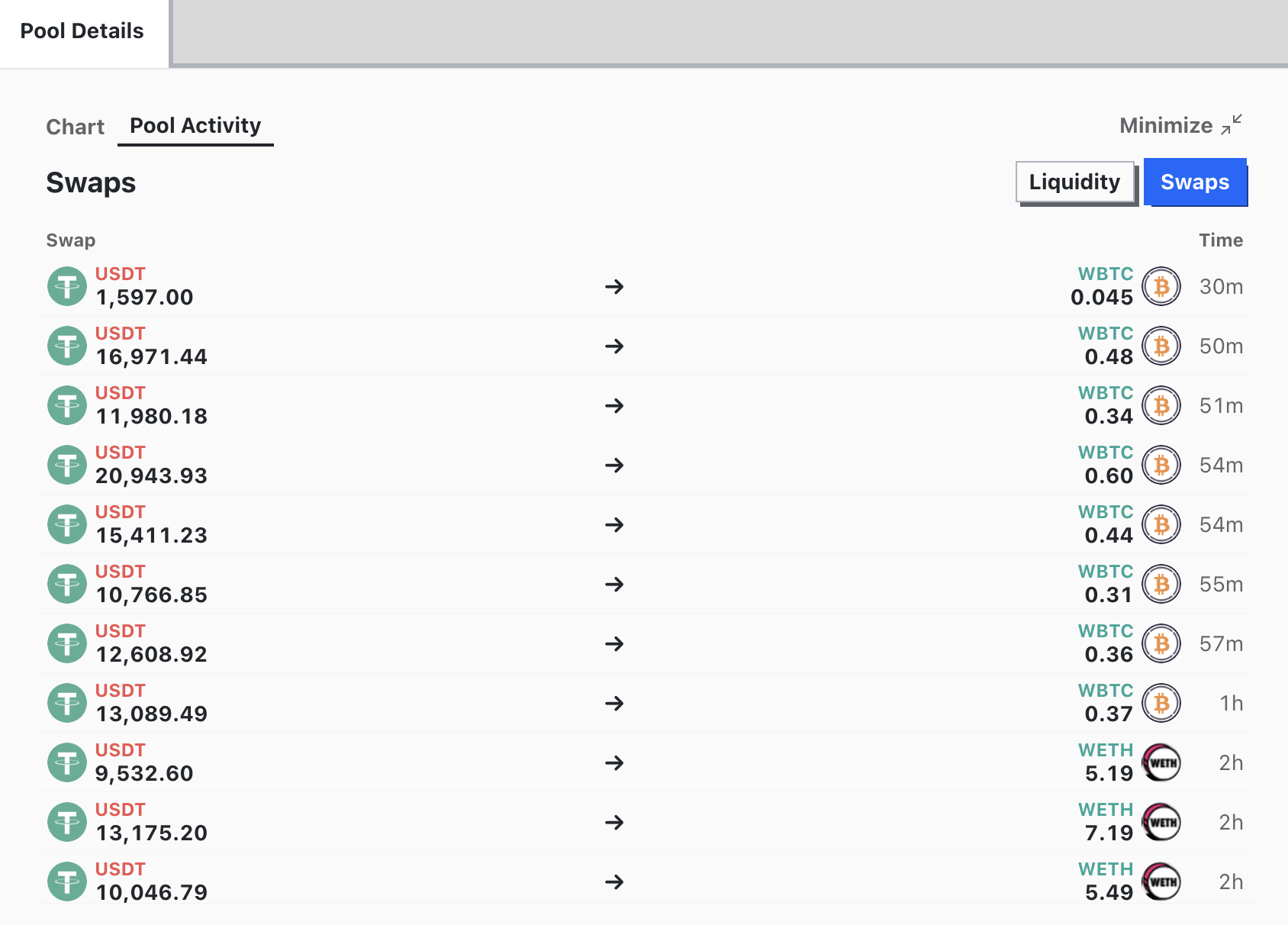The width and height of the screenshot is (1288, 925).
Task: Click the USDT icon for 1,597.00 swap
Action: pos(67,287)
